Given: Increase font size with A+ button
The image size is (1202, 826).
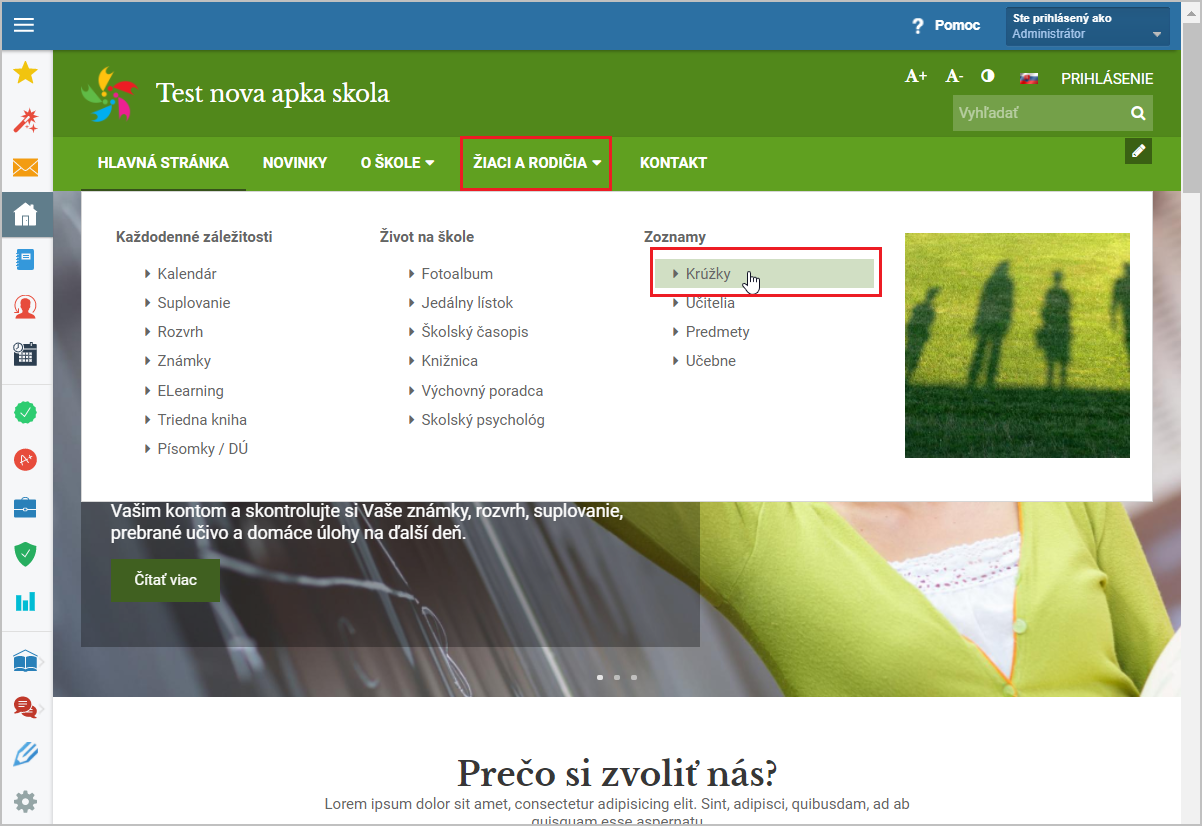Looking at the screenshot, I should (916, 76).
